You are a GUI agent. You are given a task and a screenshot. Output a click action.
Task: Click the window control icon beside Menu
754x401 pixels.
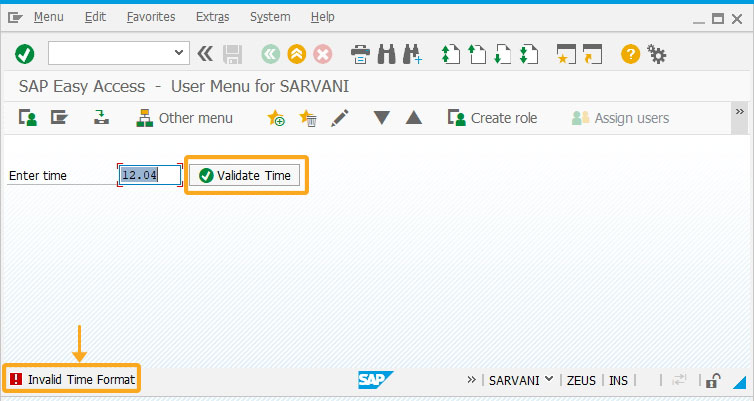click(15, 18)
